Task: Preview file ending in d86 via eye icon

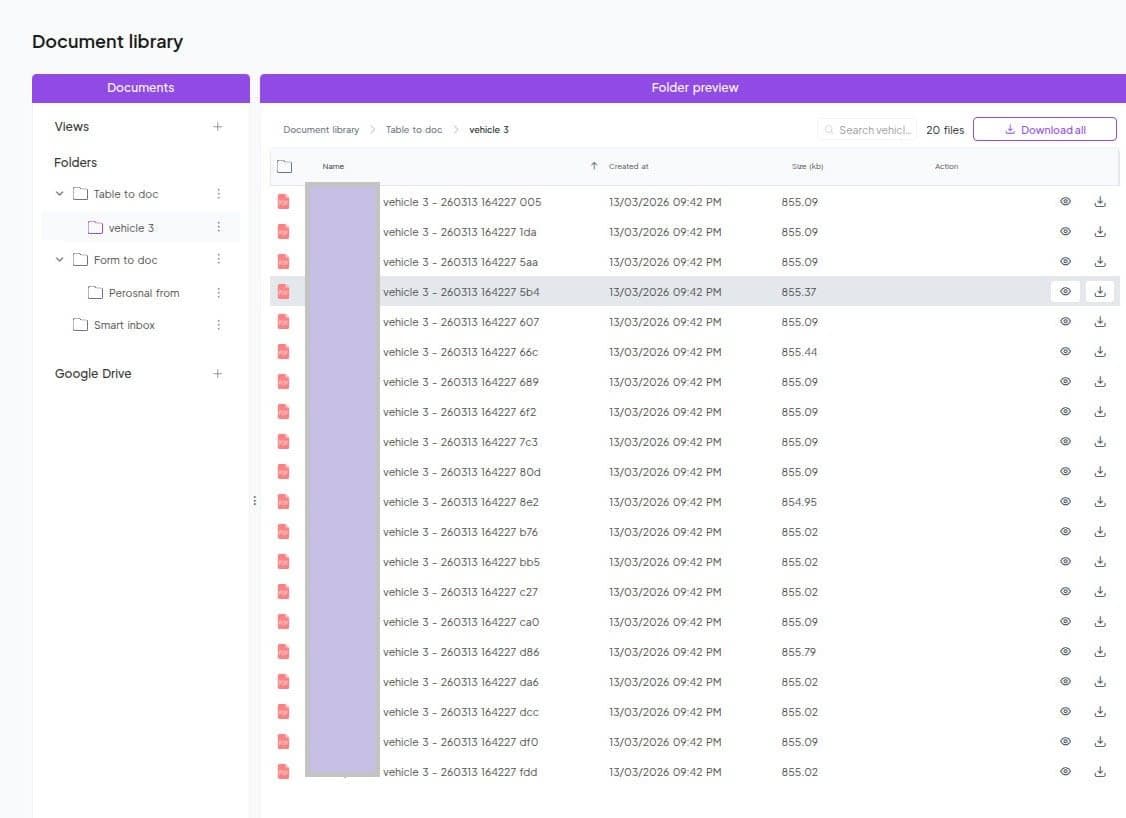Action: (x=1065, y=652)
